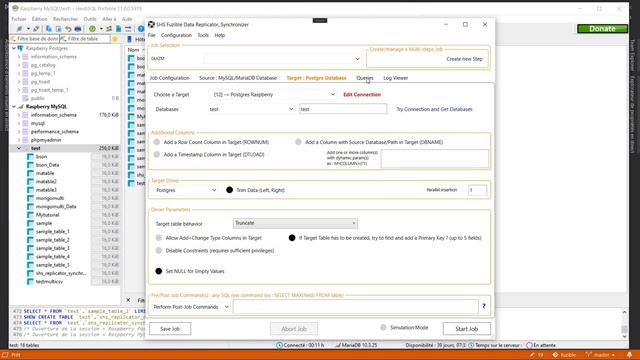Enable Add a Timestamp Column in Target
The width and height of the screenshot is (640, 360).
pos(157,155)
